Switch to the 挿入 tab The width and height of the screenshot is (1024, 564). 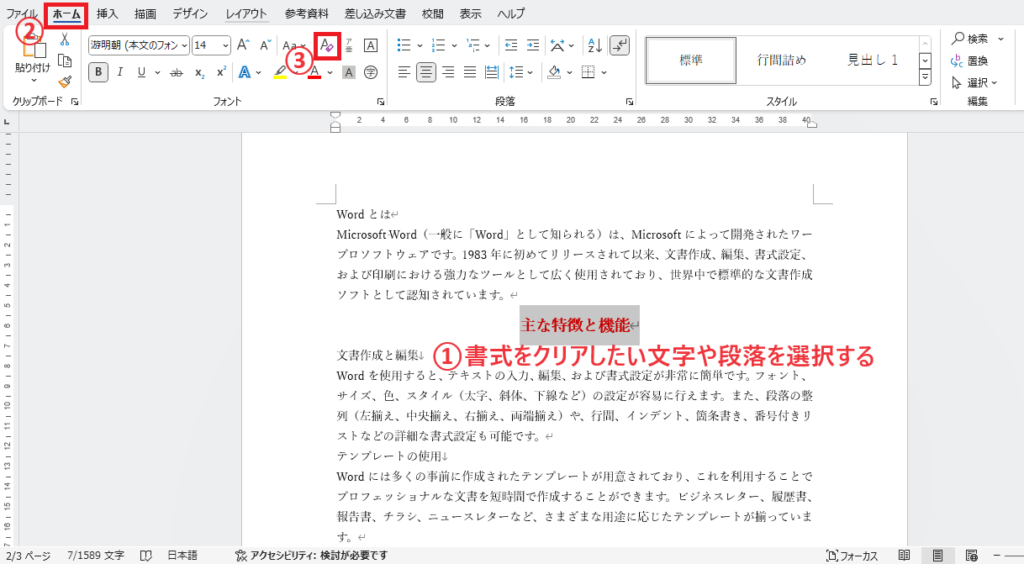click(107, 14)
